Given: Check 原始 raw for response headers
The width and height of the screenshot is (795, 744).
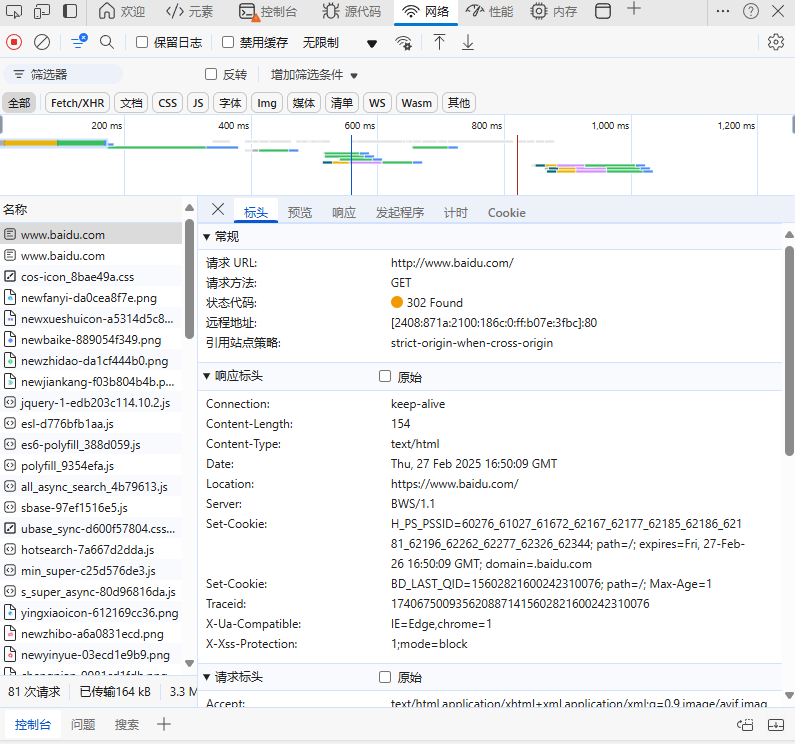Looking at the screenshot, I should pos(385,376).
